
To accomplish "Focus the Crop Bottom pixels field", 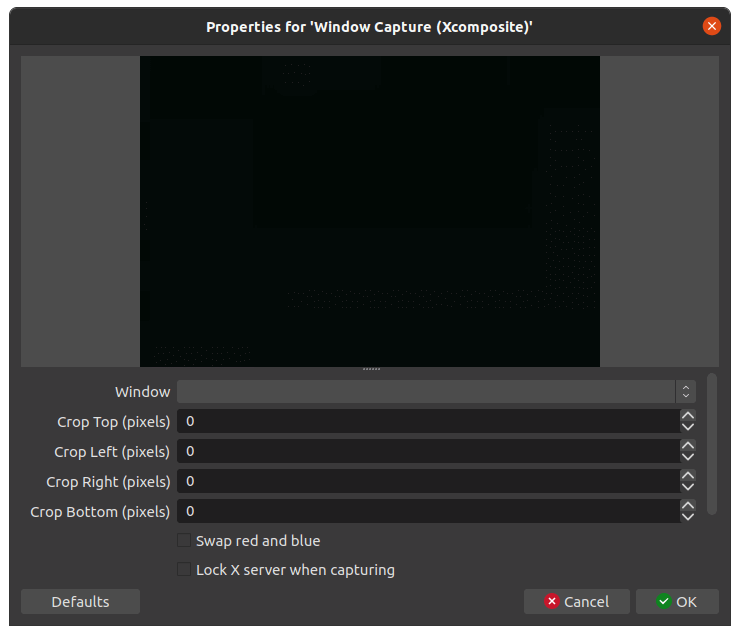I will click(425, 512).
